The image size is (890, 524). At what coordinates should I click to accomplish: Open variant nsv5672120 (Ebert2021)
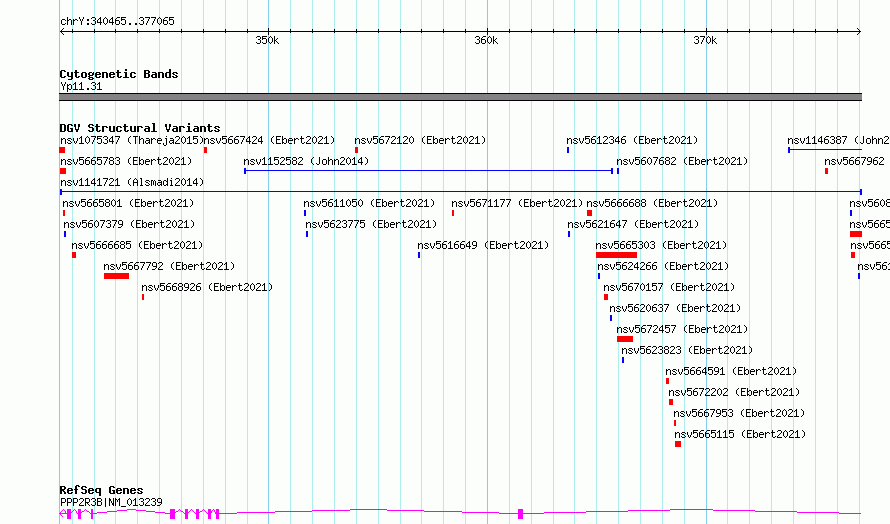point(420,140)
